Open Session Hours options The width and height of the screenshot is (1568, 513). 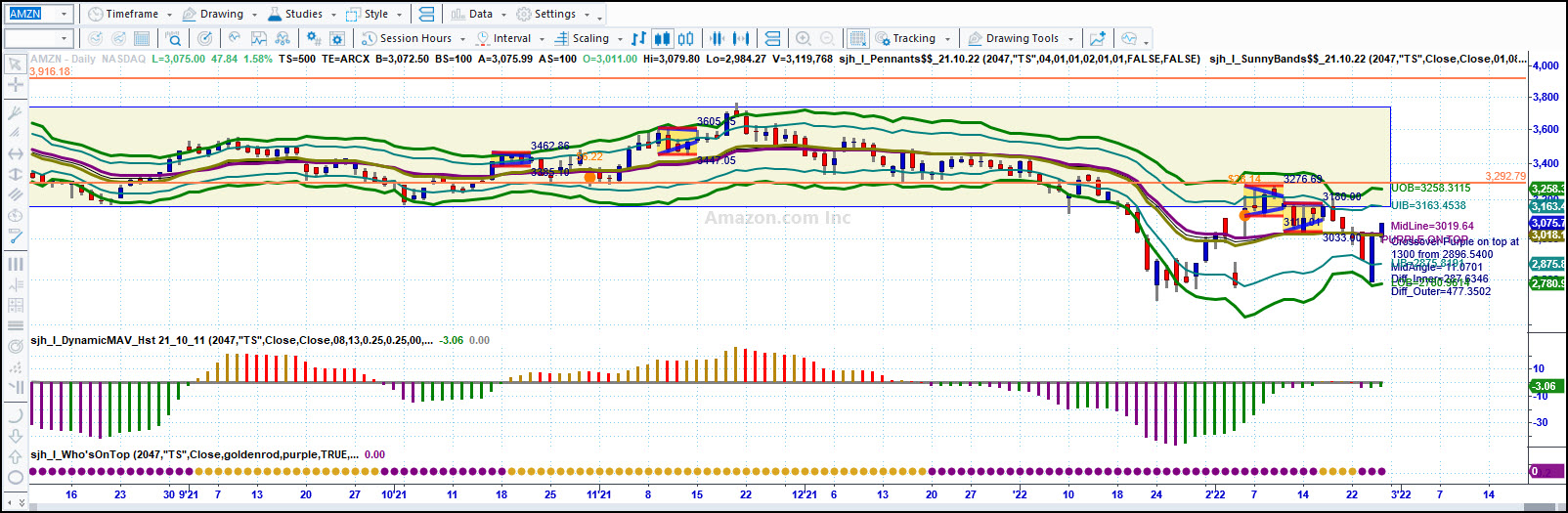(407, 38)
